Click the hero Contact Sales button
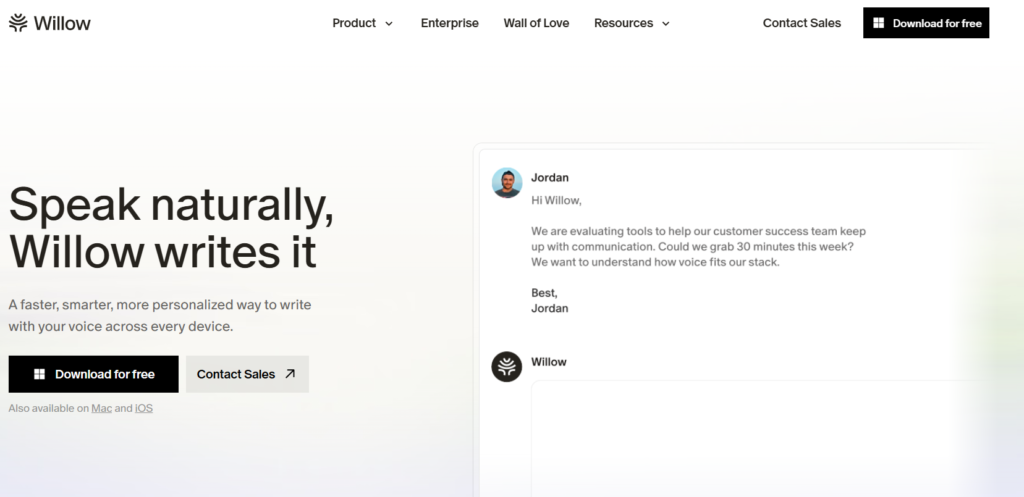Image resolution: width=1024 pixels, height=497 pixels. click(248, 374)
